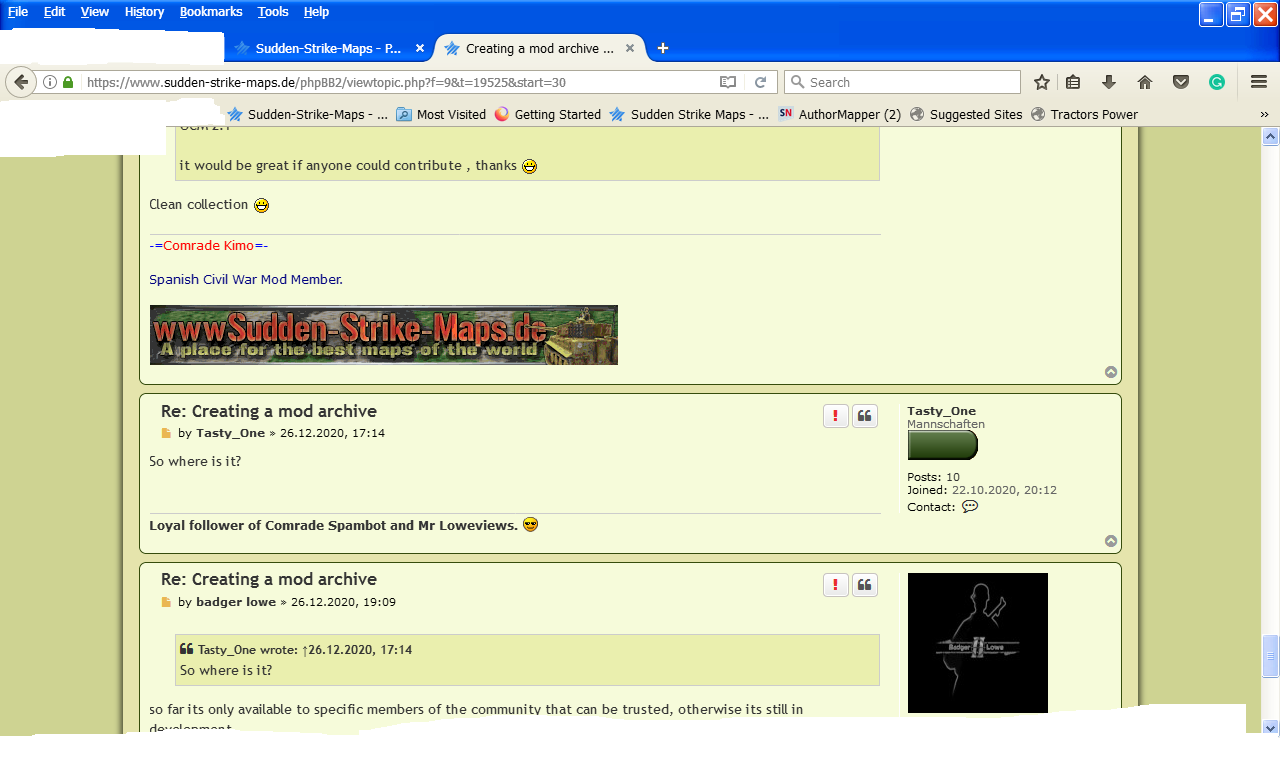Follow the up-arrow link in Tasty_One quote
Viewport: 1280px width, 768px height.
tap(304, 650)
